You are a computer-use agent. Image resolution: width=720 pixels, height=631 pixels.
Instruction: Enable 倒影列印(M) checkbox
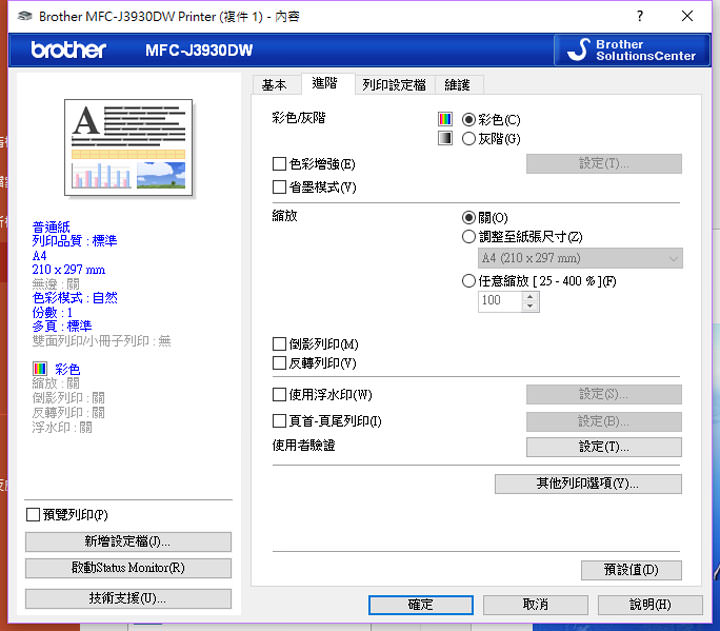click(x=279, y=344)
